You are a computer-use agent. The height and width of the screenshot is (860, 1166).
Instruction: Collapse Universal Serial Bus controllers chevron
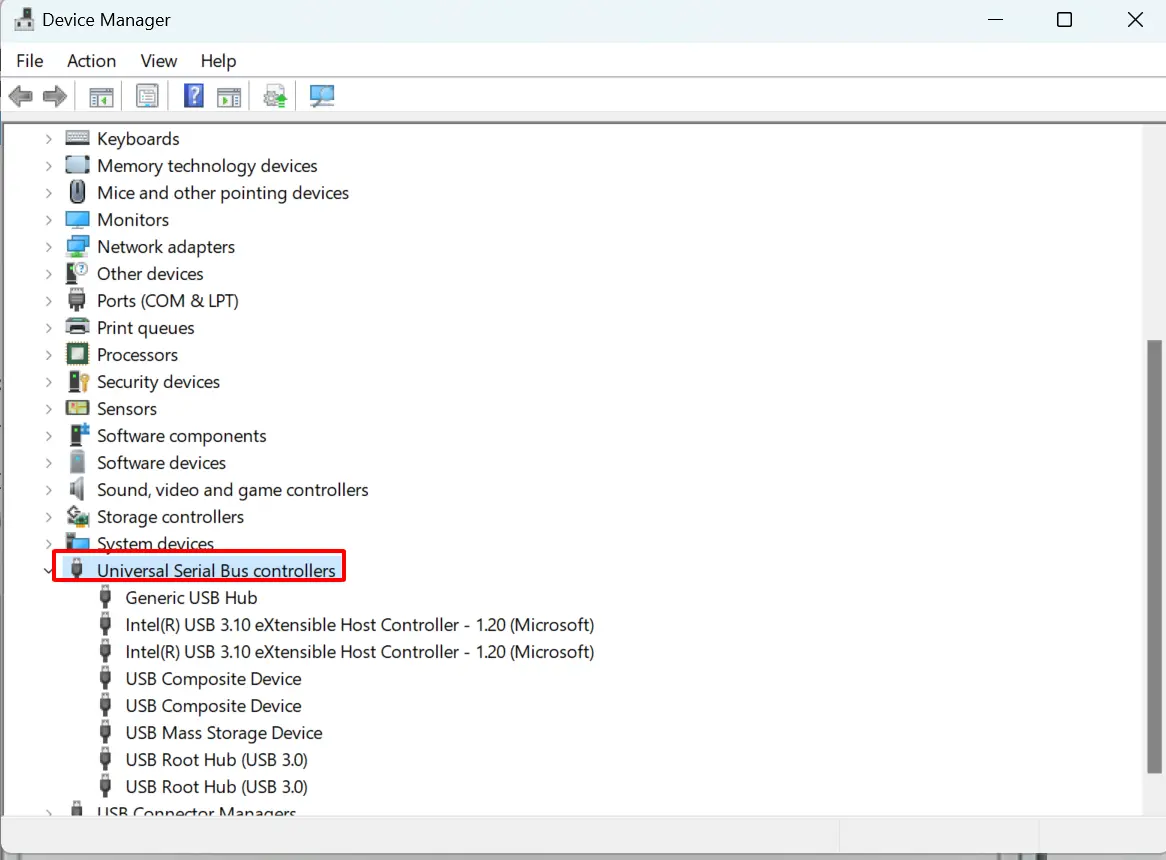click(48, 571)
